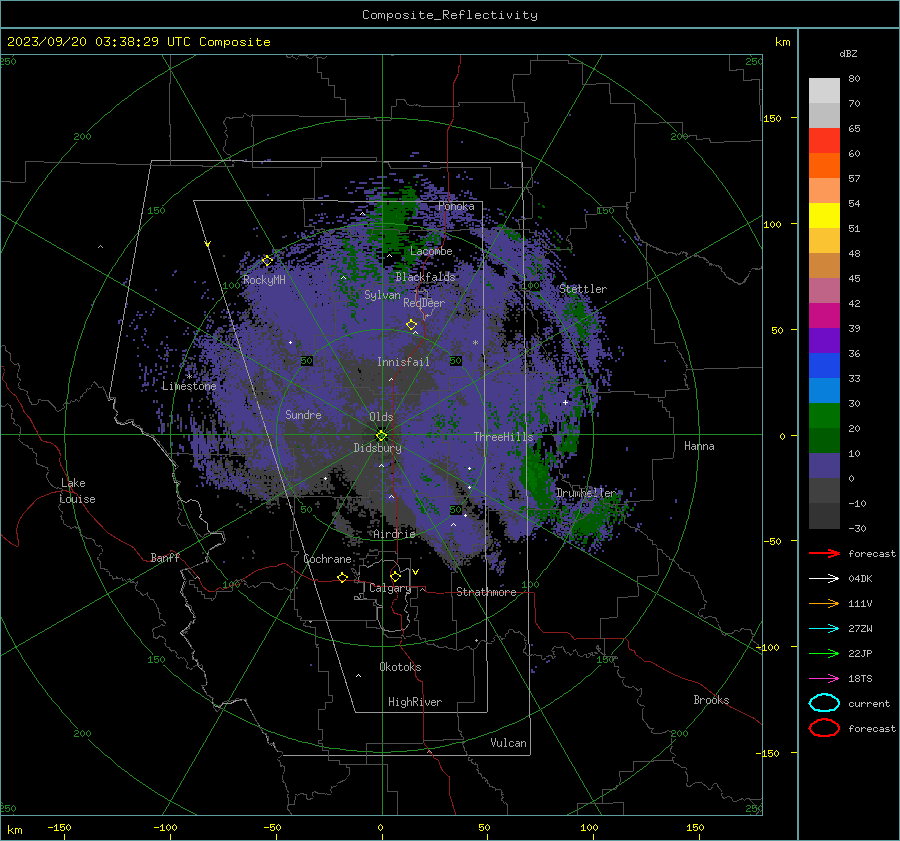
Task: Click the Drumheller label on map
Action: 585,493
